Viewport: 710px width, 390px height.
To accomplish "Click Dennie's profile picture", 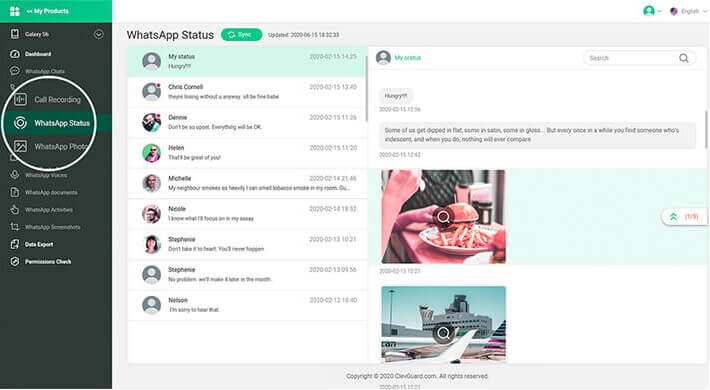I will point(151,122).
